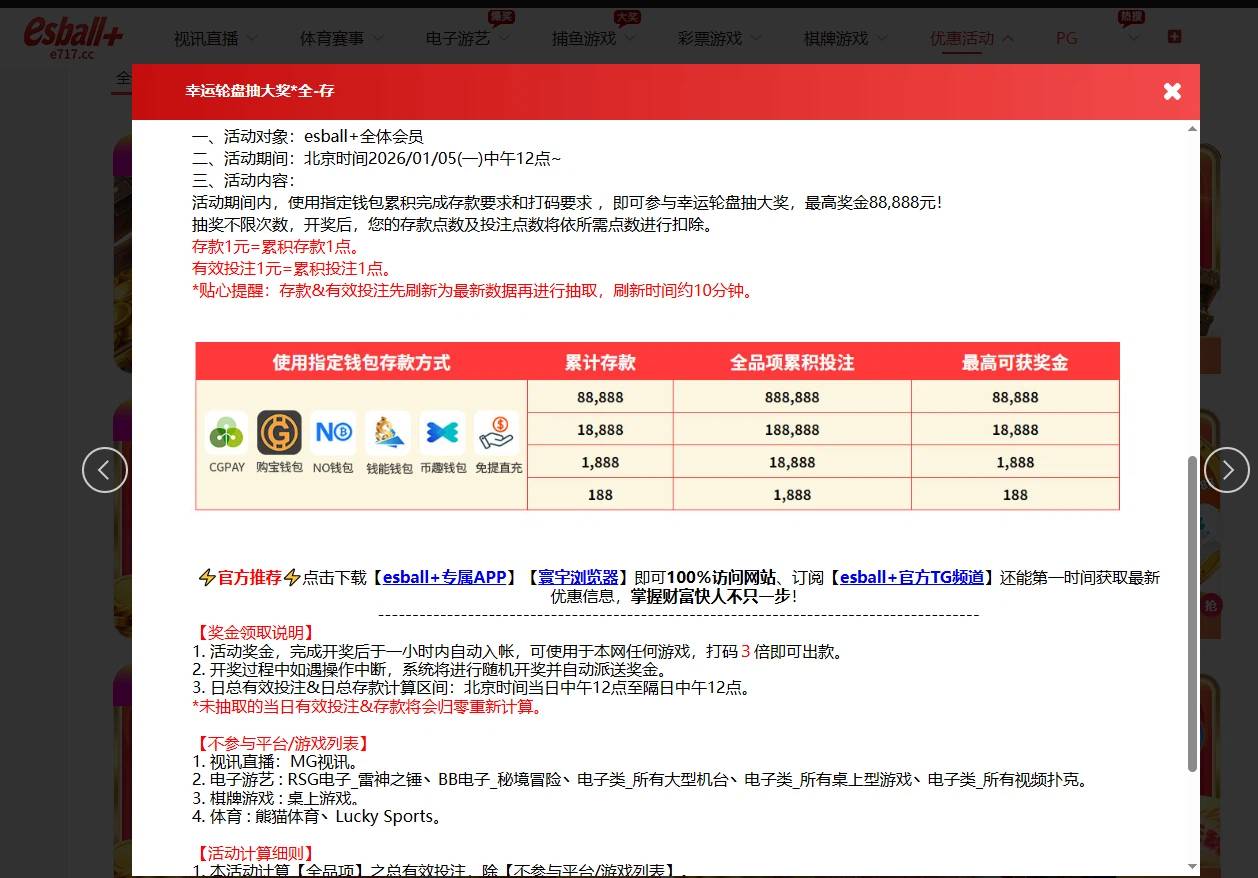Collapse the 优惠活动 up chevron

pyautogui.click(x=1007, y=38)
